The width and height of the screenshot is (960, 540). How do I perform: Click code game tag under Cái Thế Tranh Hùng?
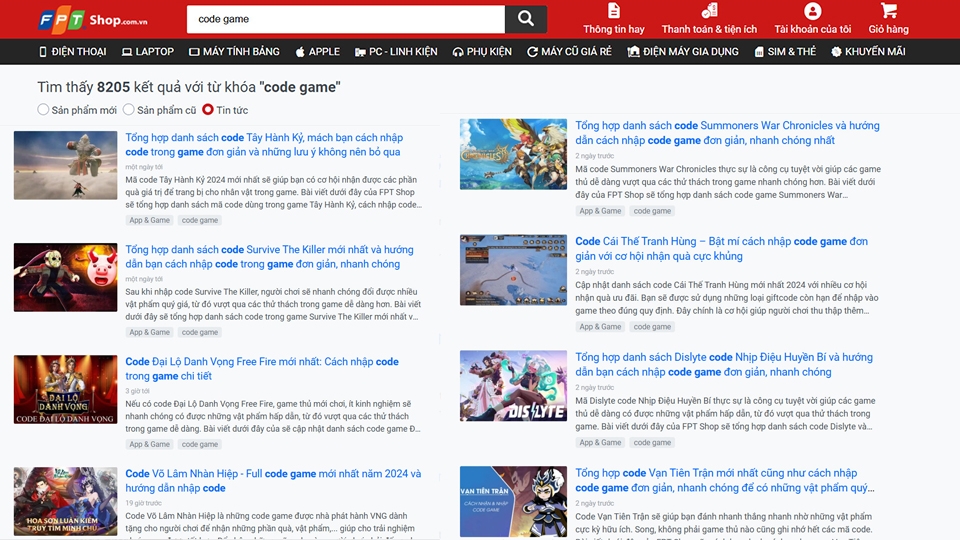pos(652,327)
